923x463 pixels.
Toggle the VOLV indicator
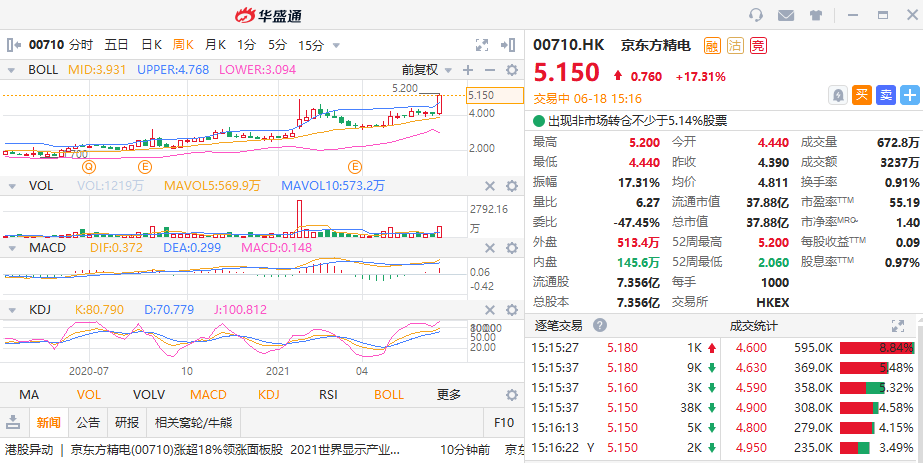(149, 395)
